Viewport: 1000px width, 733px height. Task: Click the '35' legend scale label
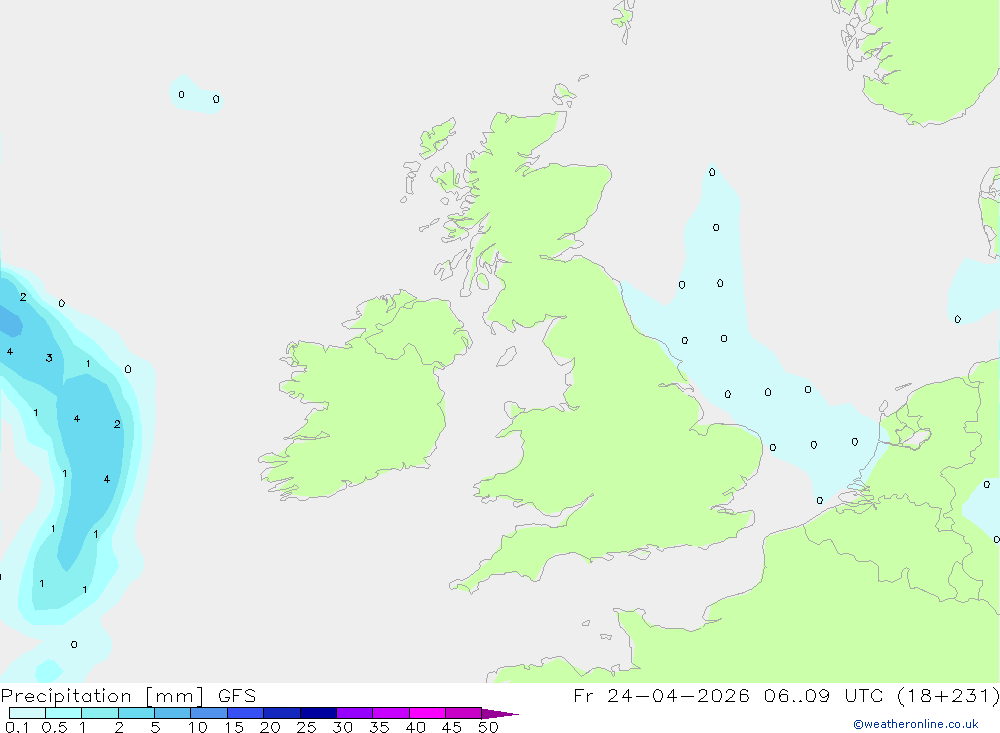click(x=379, y=727)
